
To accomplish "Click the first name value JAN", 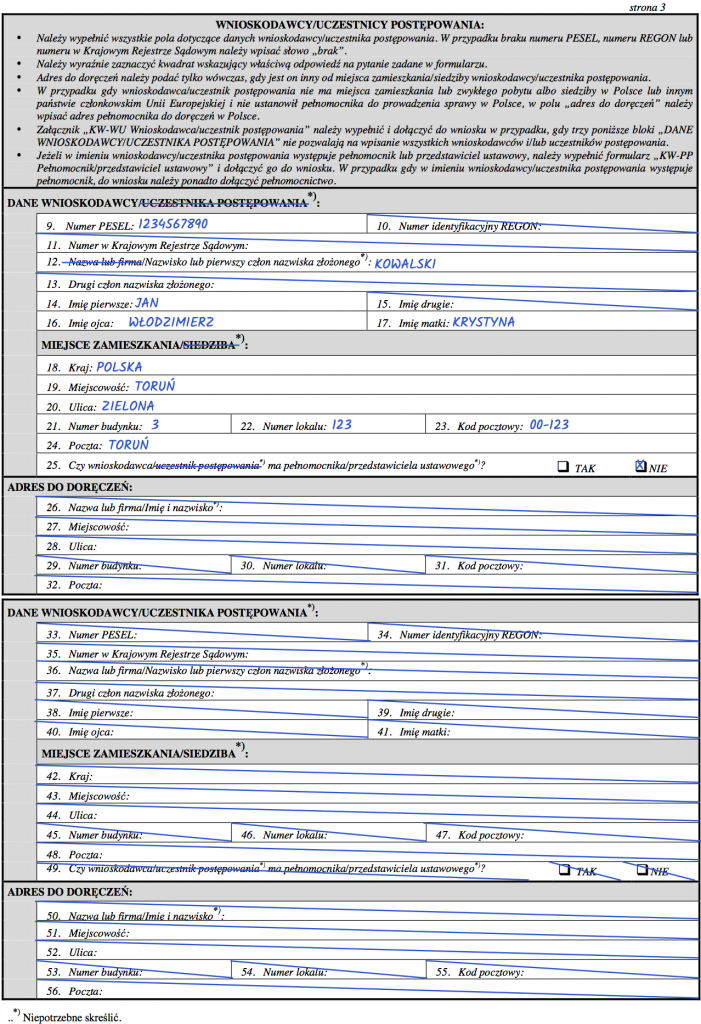I will [x=147, y=303].
